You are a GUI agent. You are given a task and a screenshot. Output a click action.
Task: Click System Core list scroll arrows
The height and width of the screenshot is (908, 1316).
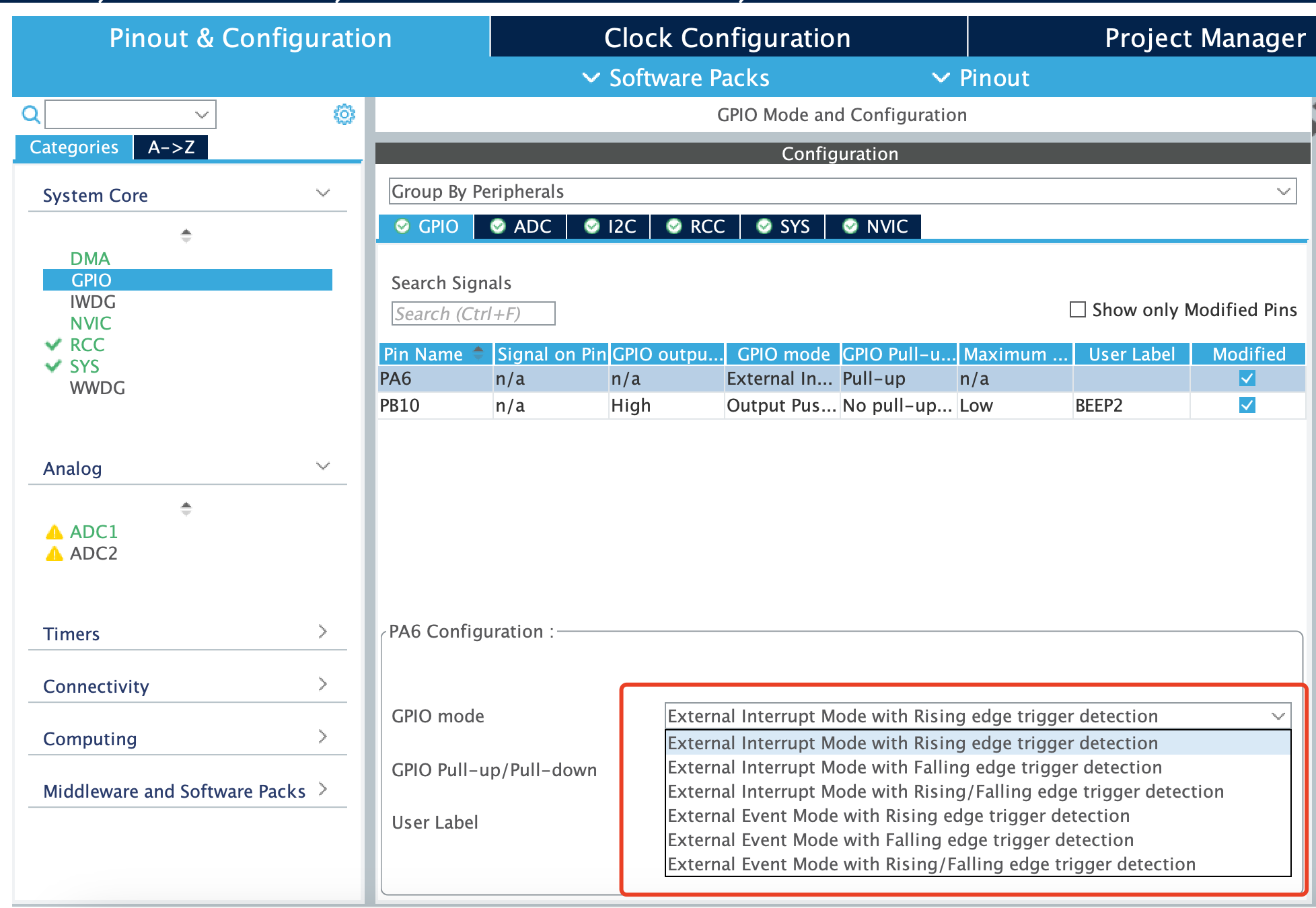pyautogui.click(x=186, y=235)
